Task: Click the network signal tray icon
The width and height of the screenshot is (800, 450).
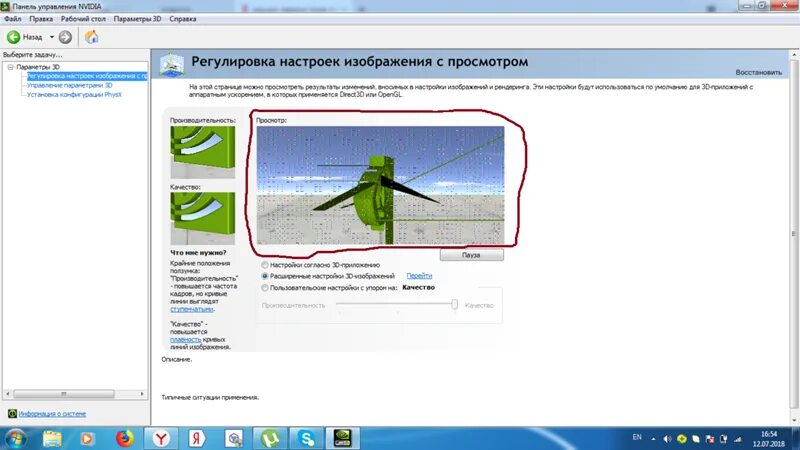Action: (x=738, y=439)
